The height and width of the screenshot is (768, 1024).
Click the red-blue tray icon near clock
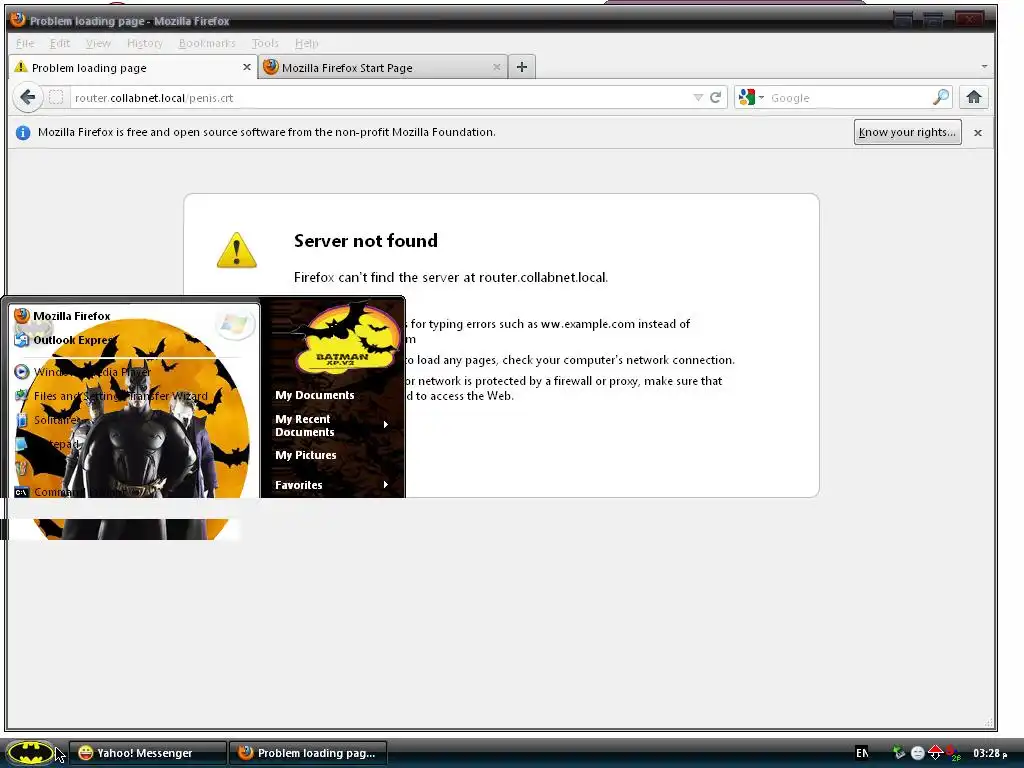click(952, 753)
